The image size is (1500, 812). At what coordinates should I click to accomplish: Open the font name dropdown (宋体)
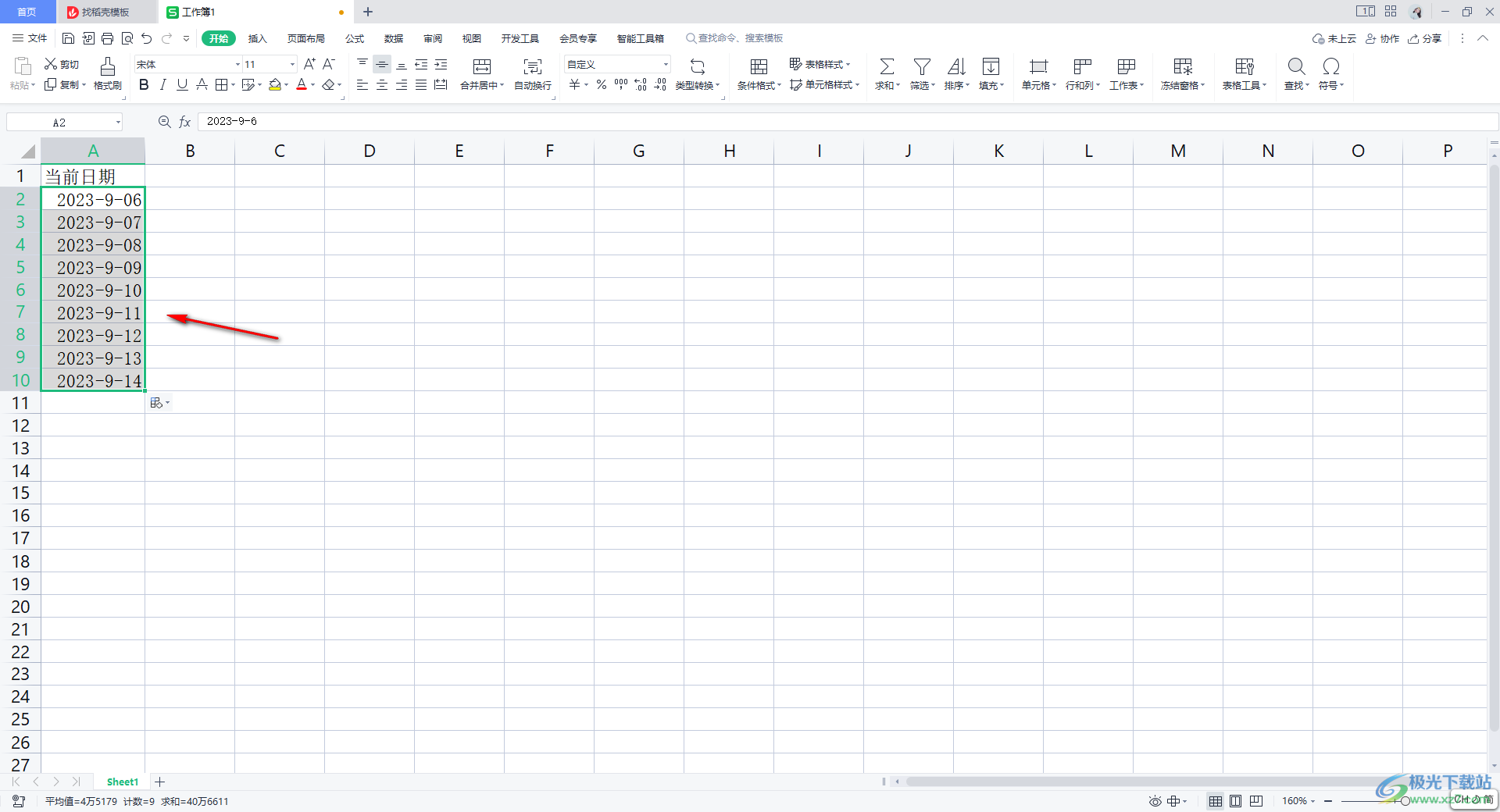tap(237, 65)
